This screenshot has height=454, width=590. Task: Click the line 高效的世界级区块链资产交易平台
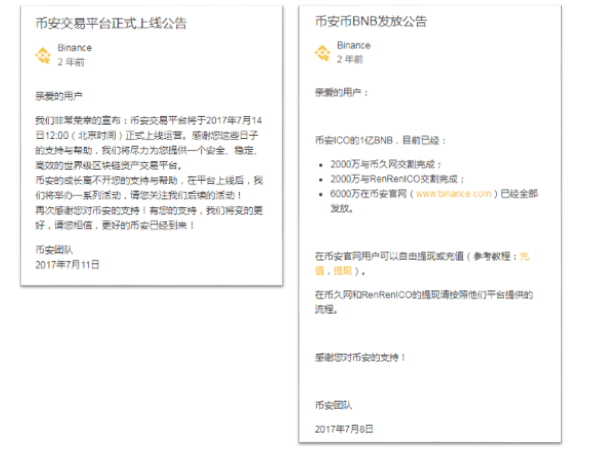pyautogui.click(x=109, y=165)
